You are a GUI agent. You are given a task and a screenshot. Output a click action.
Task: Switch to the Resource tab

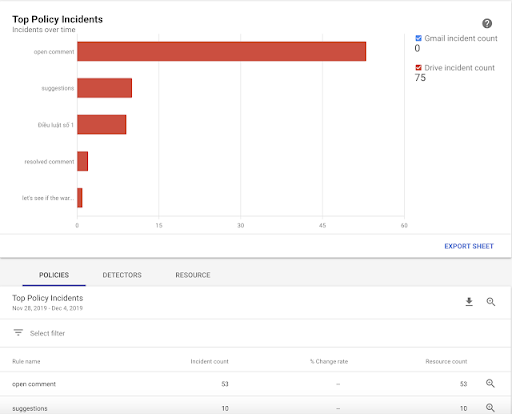(193, 275)
